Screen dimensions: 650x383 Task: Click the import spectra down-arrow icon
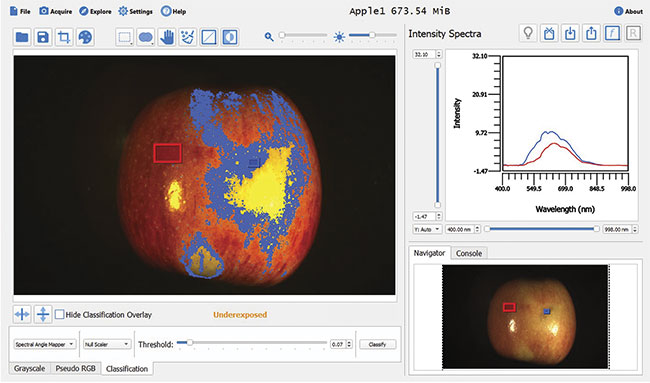[570, 33]
